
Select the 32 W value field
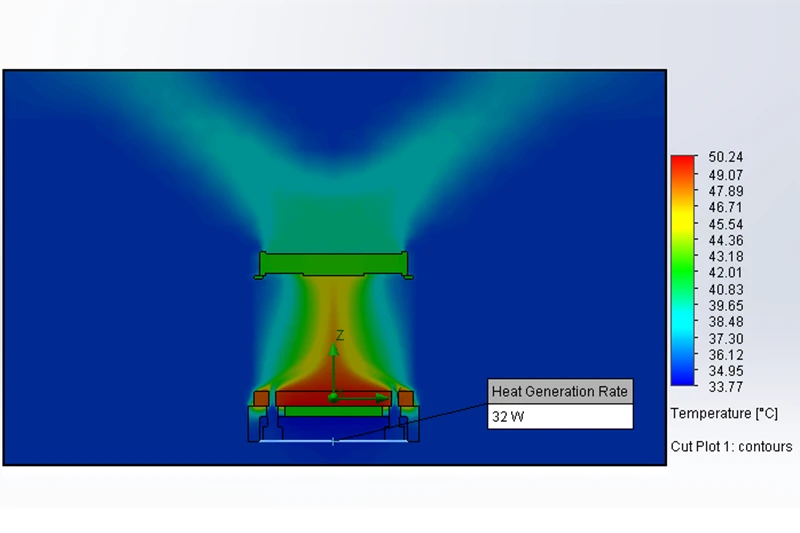[560, 417]
